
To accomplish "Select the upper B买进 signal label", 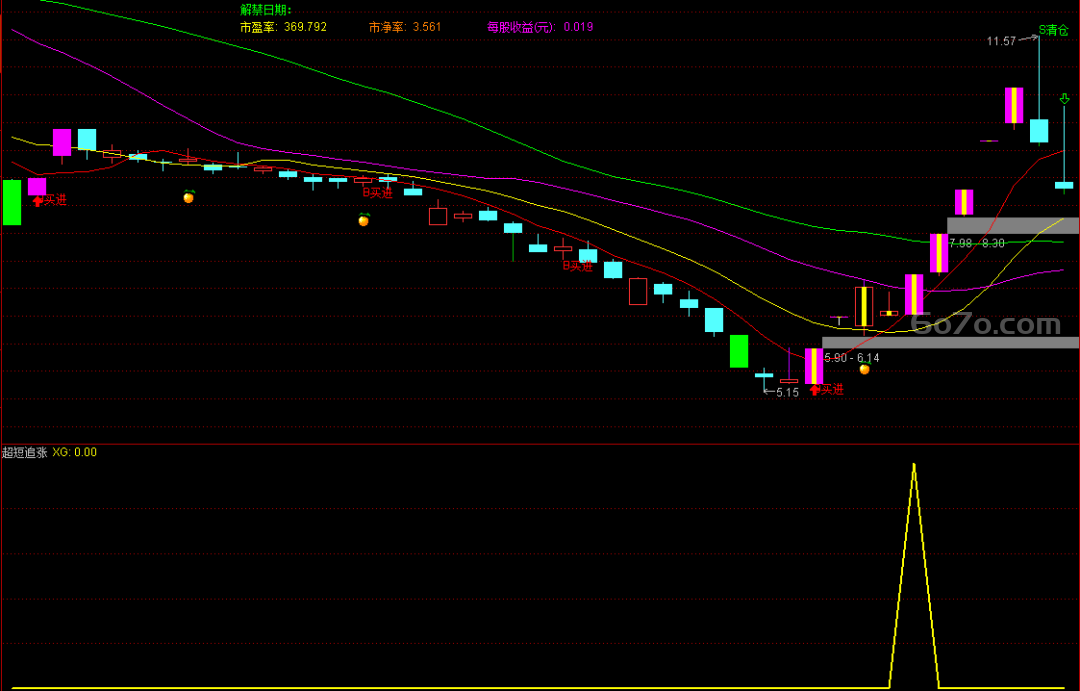I will click(377, 193).
